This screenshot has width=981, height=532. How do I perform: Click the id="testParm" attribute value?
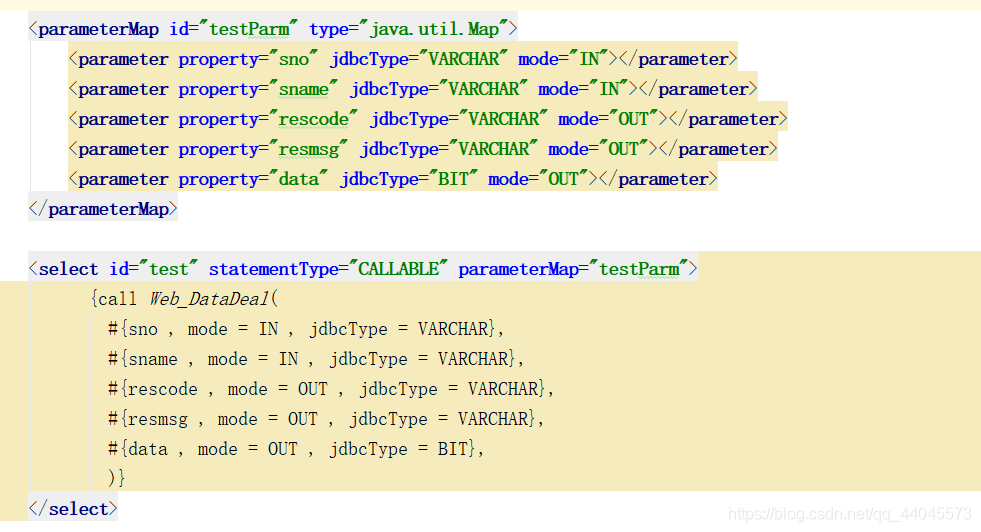(248, 29)
